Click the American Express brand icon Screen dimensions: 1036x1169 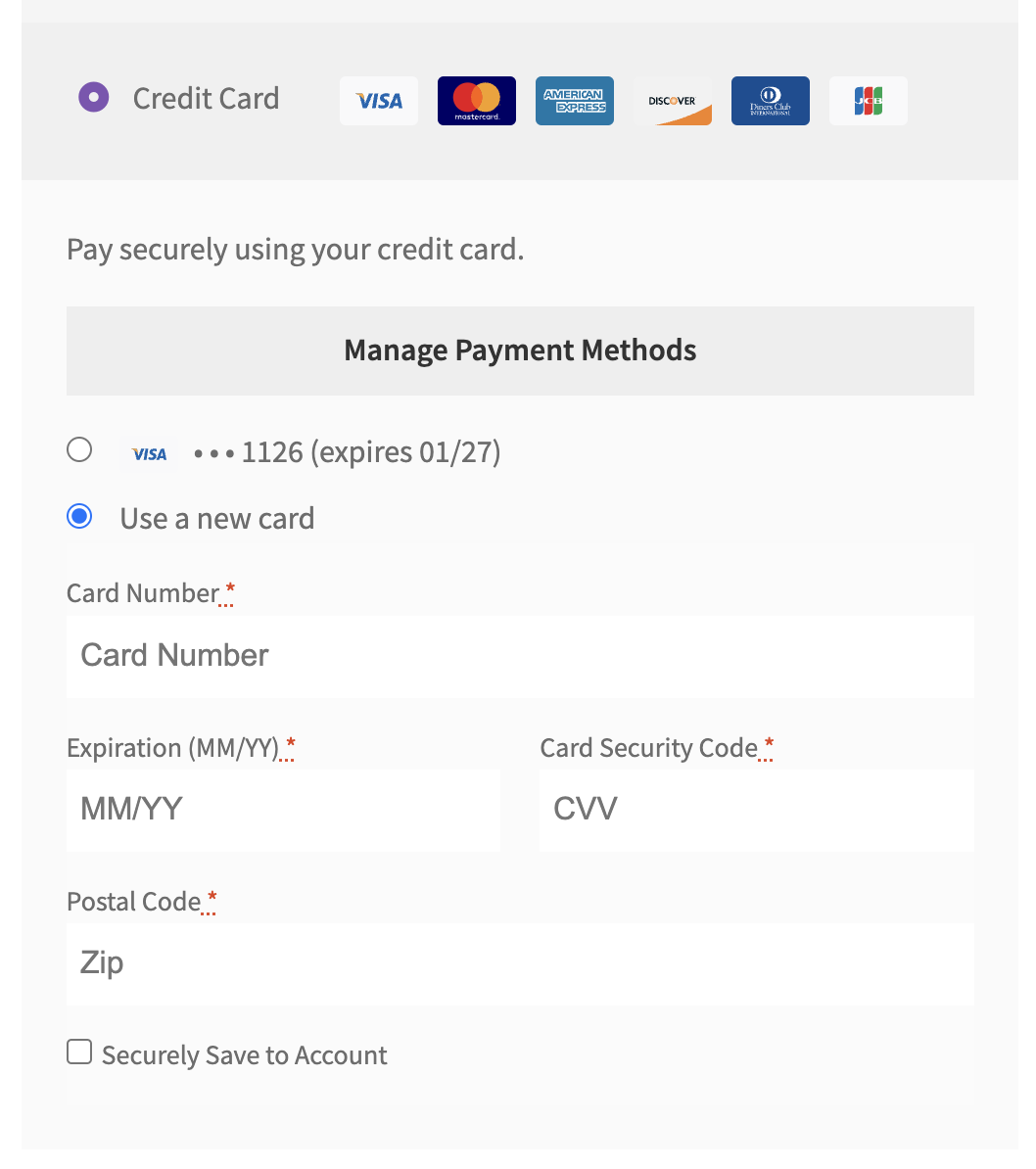(x=574, y=101)
